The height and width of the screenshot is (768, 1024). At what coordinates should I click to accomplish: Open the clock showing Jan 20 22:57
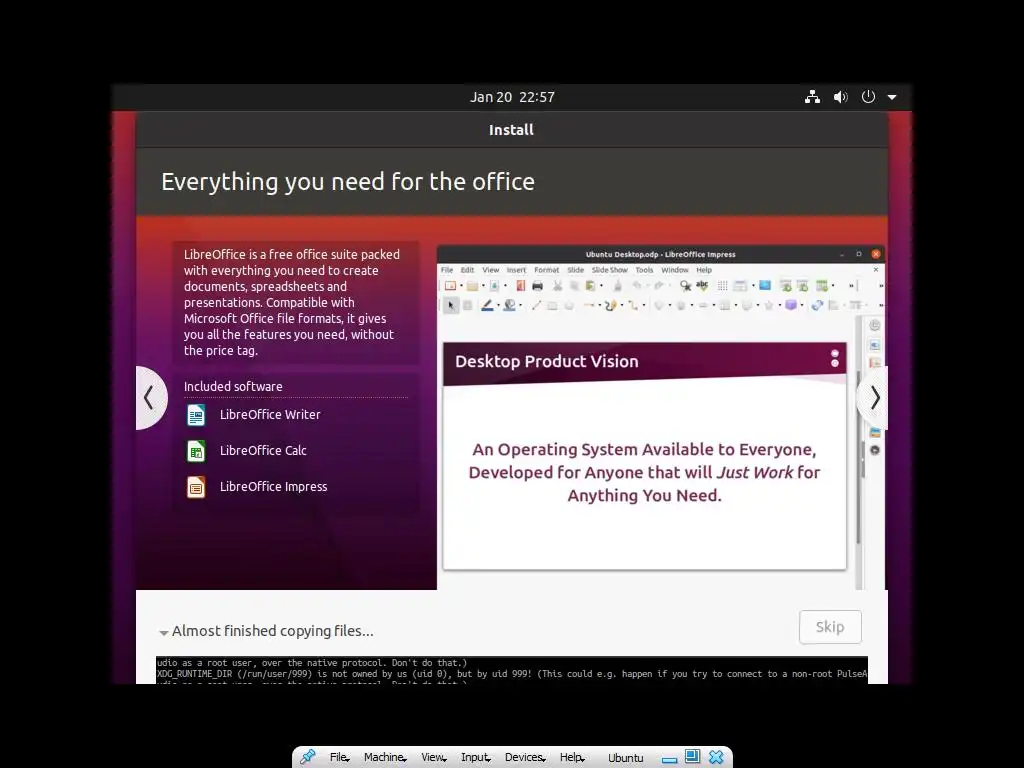point(512,97)
